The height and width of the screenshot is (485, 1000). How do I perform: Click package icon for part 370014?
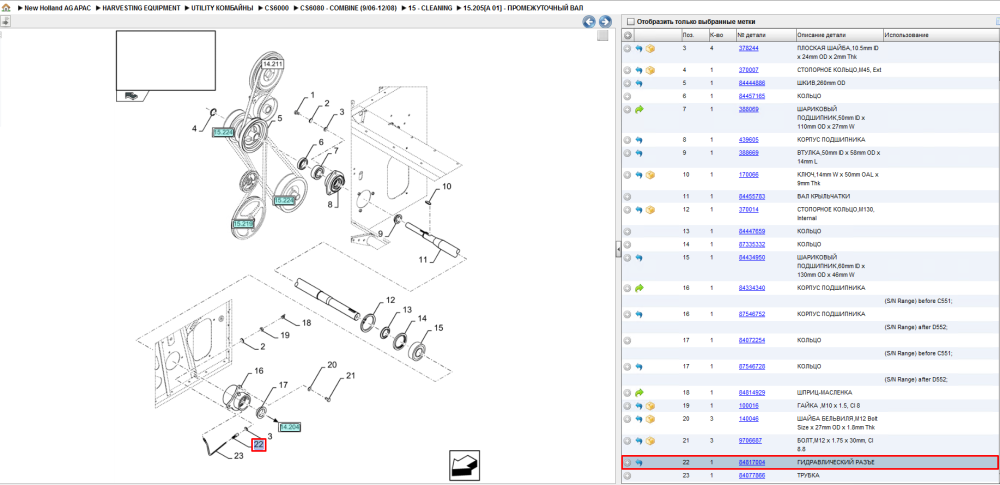tap(651, 209)
